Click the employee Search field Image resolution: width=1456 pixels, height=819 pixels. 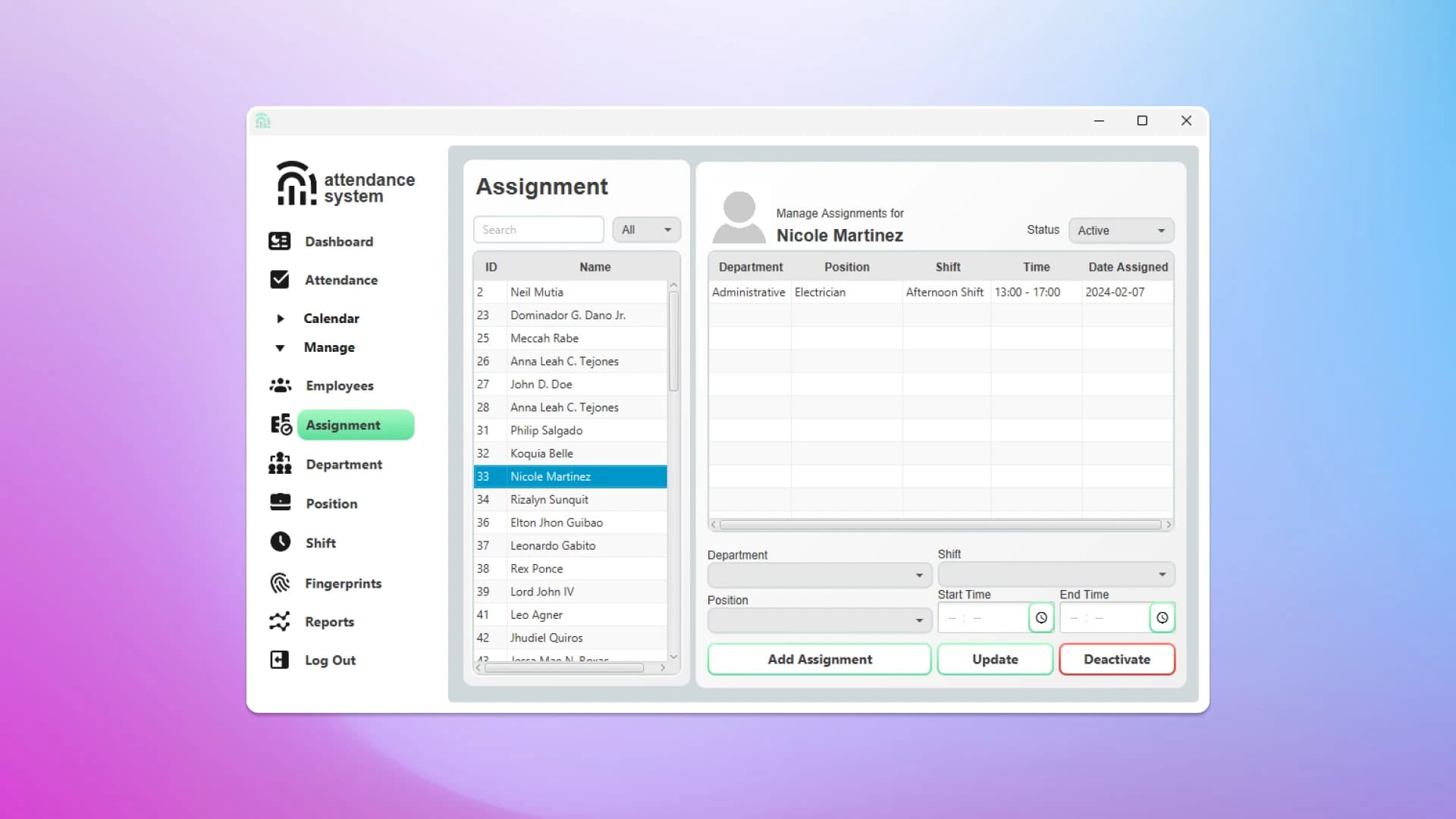[538, 230]
